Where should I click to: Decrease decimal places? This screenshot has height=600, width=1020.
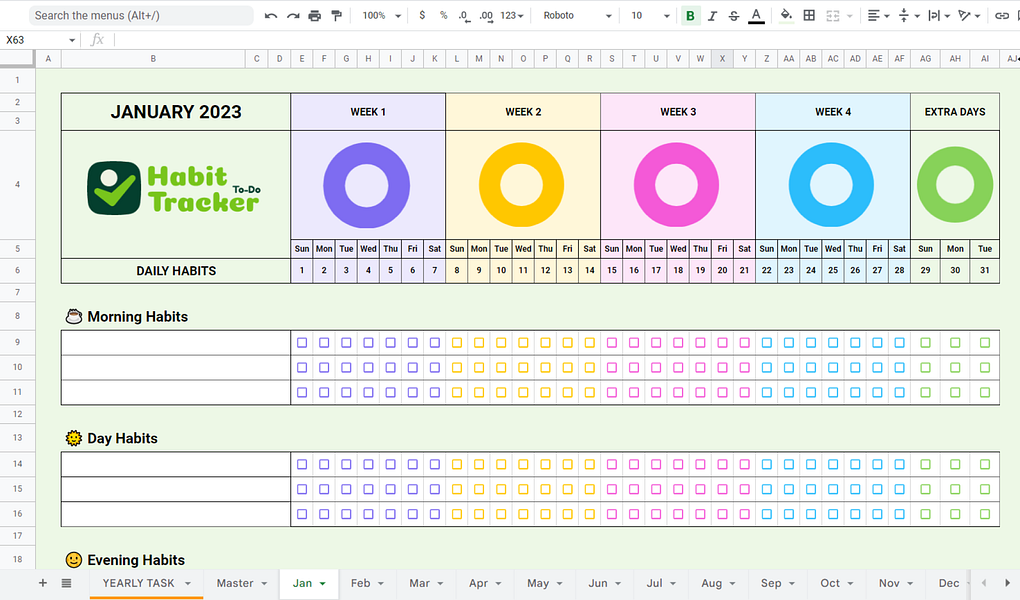click(464, 16)
